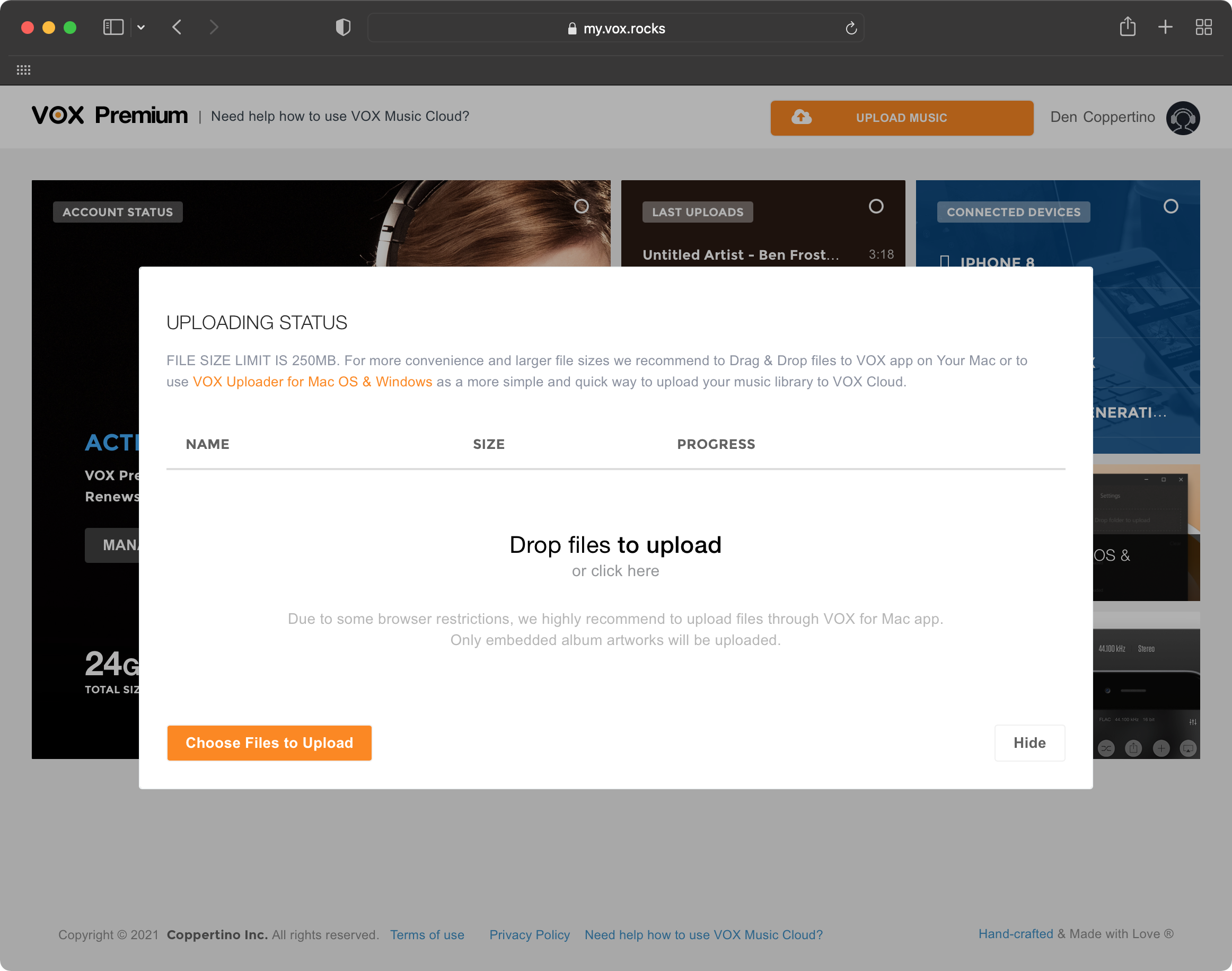Viewport: 1232px width, 971px height.
Task: Click the Choose Files to Upload button
Action: pos(269,743)
